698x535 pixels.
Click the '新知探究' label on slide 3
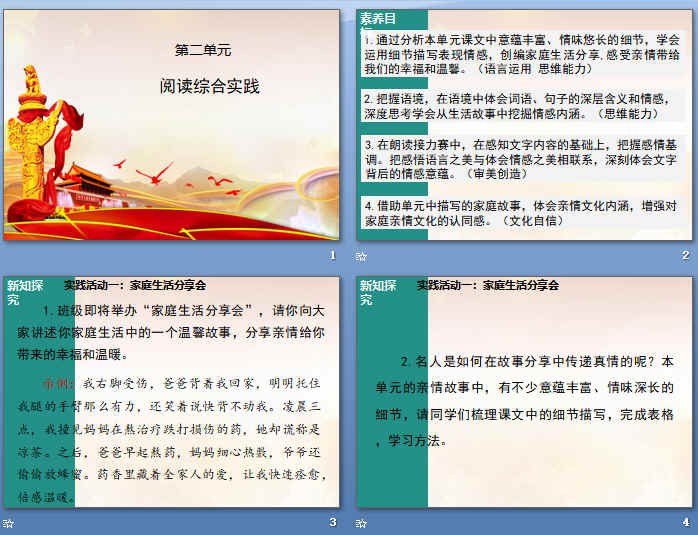[24, 292]
